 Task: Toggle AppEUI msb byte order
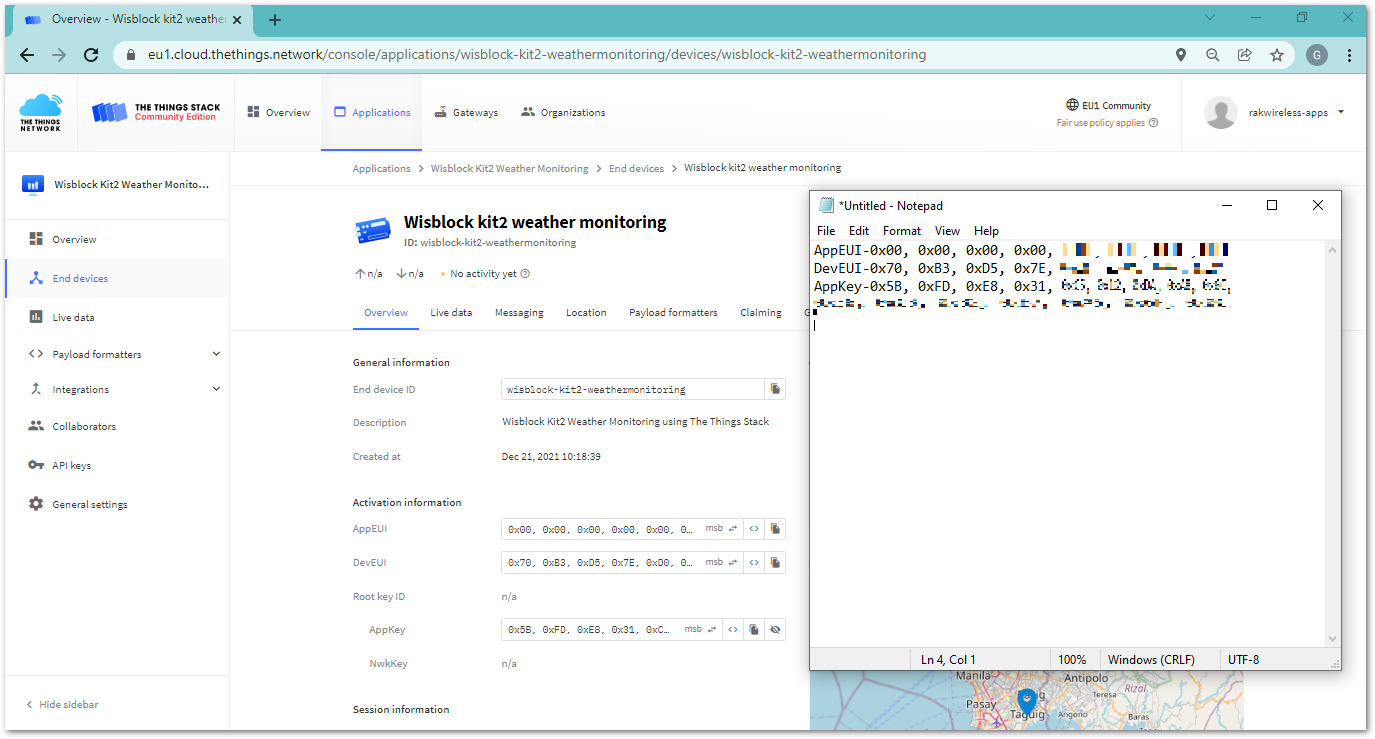(x=721, y=529)
